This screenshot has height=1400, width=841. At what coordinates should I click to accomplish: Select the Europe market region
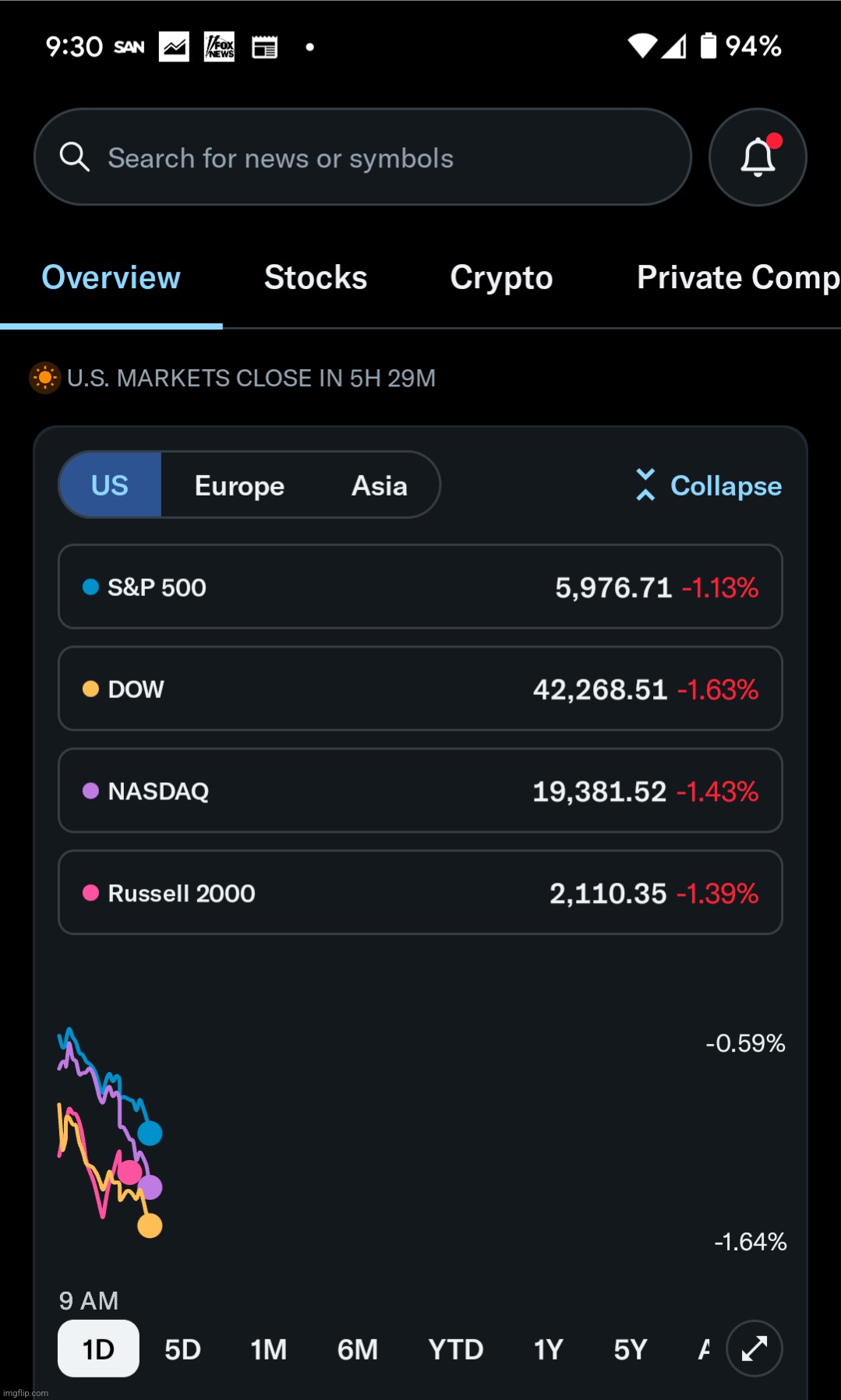[239, 485]
